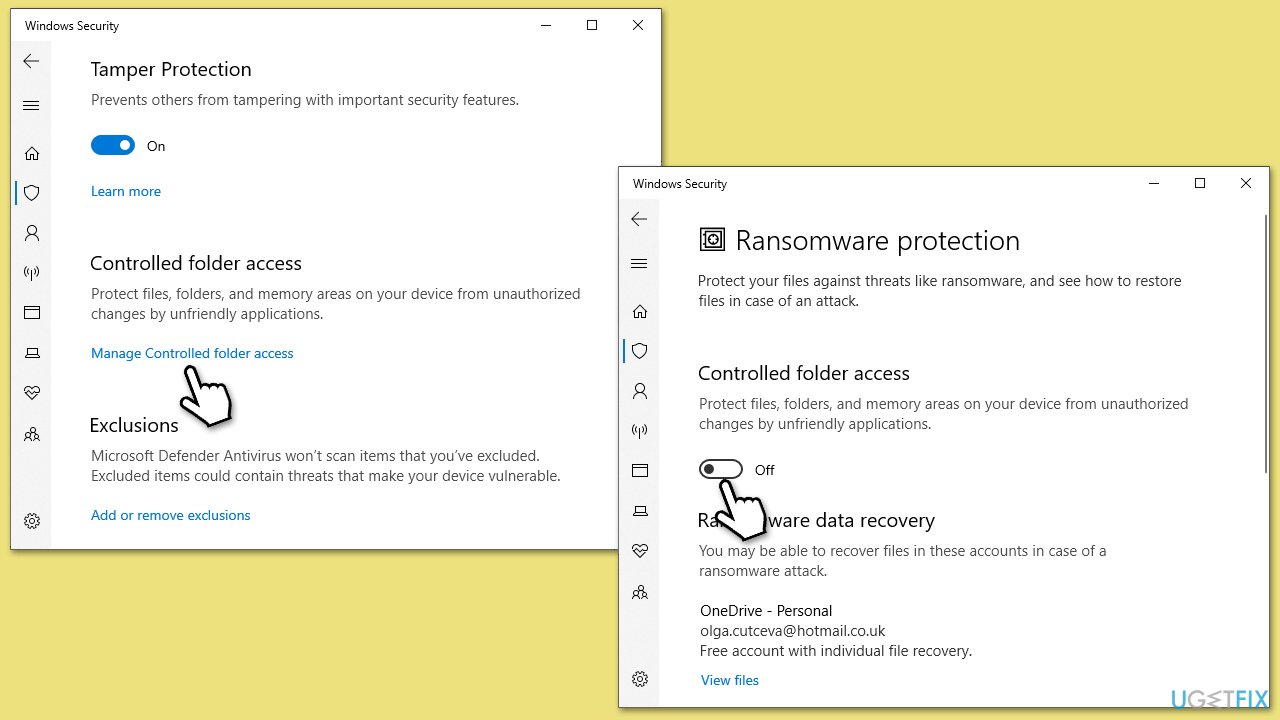Open Settings gear in right window sidebar
Image resolution: width=1280 pixels, height=720 pixels.
[640, 679]
